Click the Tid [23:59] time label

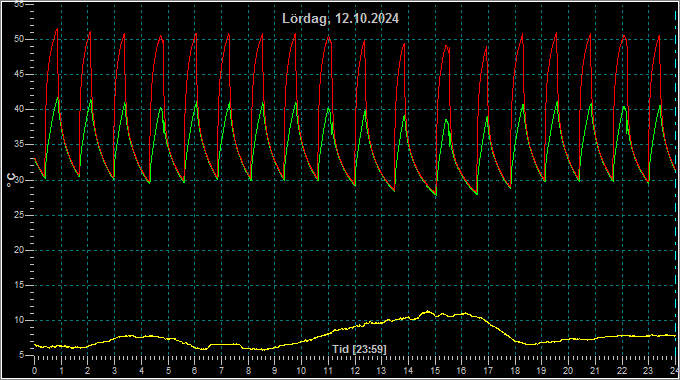(359, 349)
